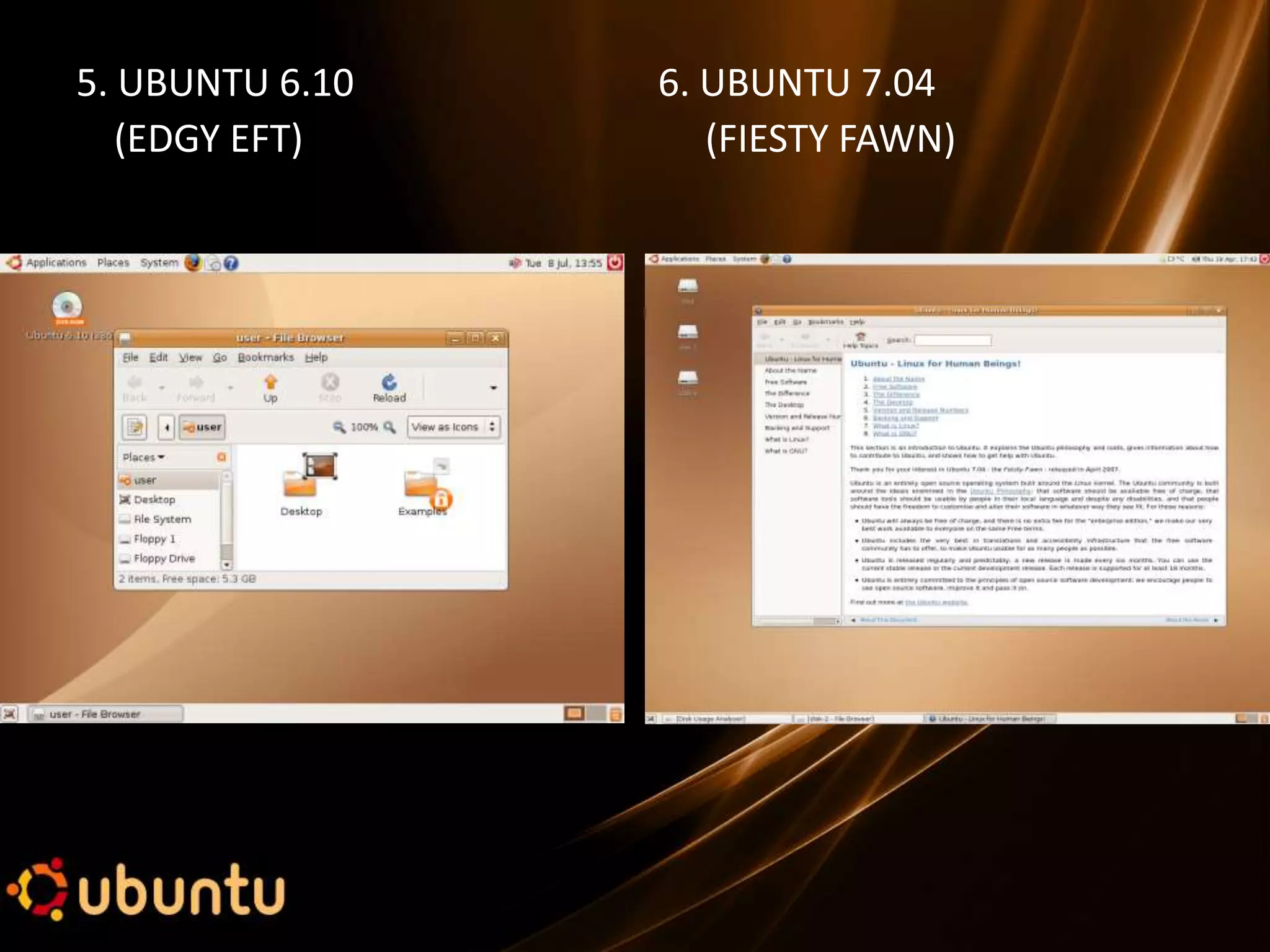The height and width of the screenshot is (952, 1270).
Task: Click red power button on 6.10 panel
Action: pyautogui.click(x=615, y=262)
